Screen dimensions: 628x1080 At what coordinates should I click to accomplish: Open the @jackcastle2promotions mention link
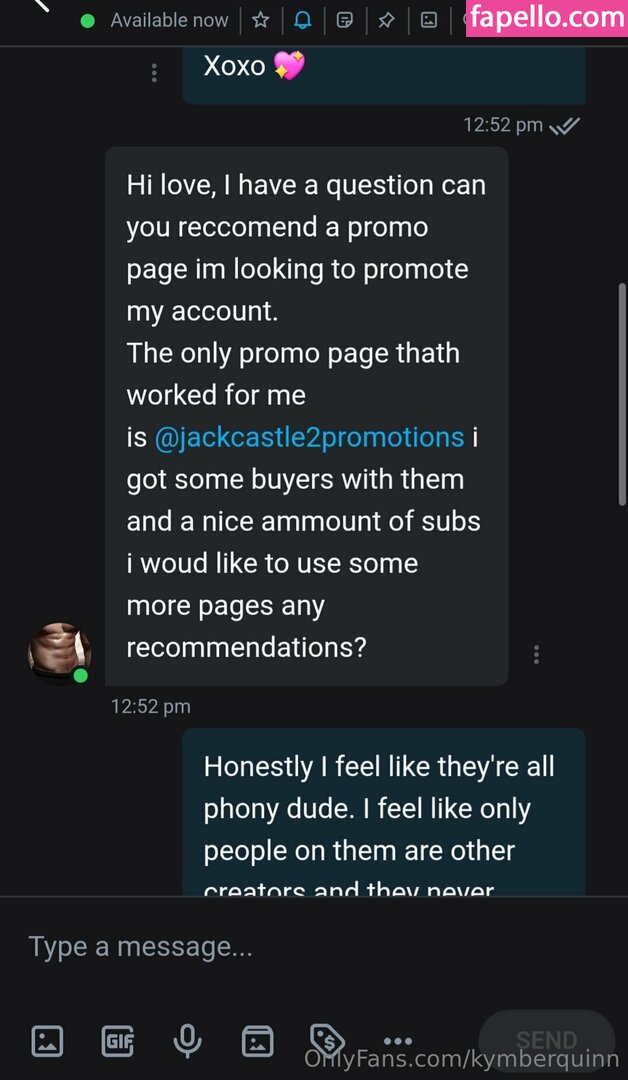tap(309, 437)
